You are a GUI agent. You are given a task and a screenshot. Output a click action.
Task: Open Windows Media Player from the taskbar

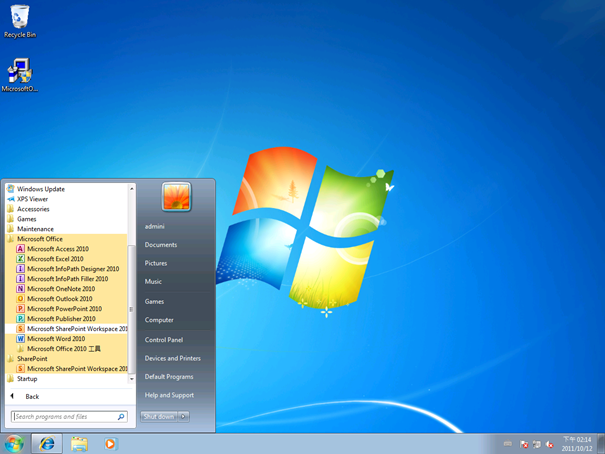point(110,444)
